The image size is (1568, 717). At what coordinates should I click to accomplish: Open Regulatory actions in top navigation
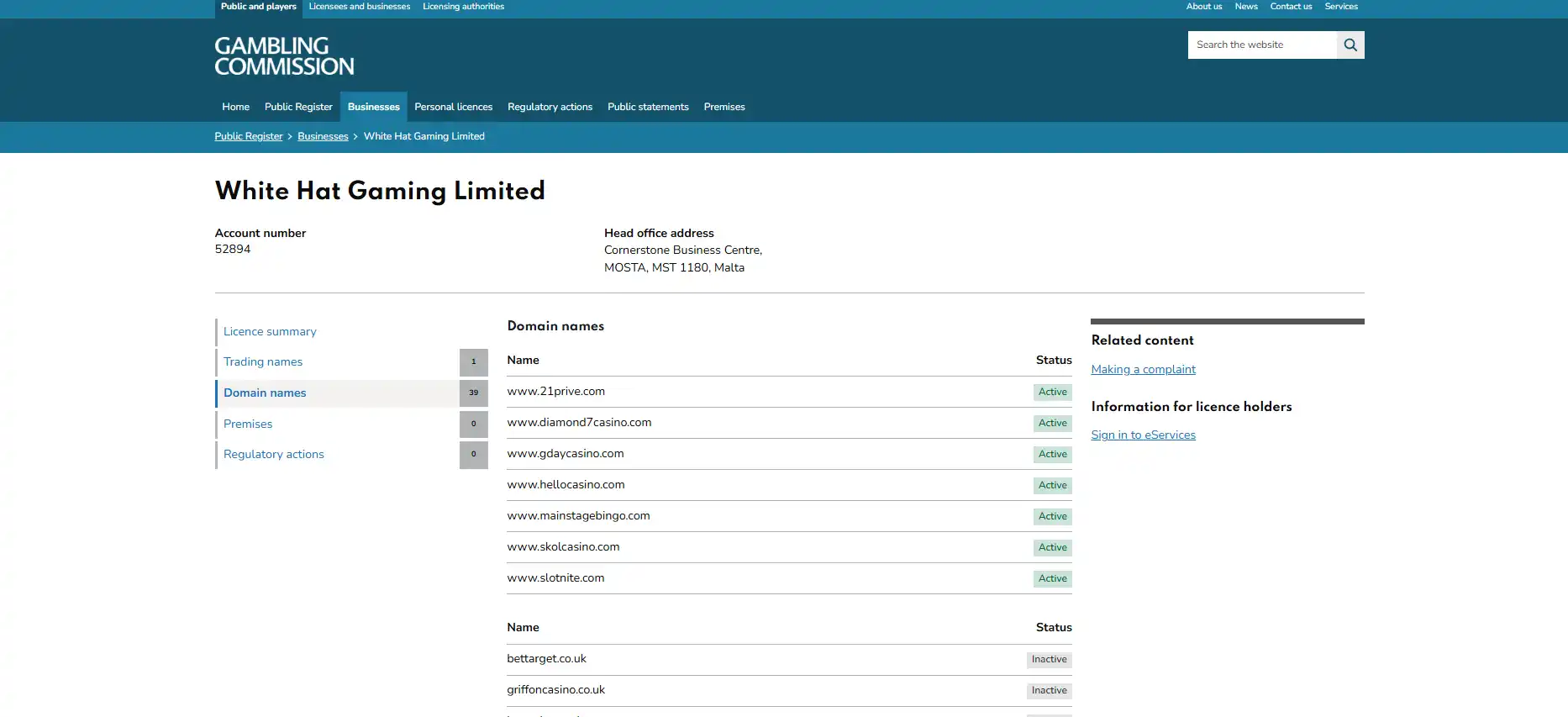(x=550, y=107)
